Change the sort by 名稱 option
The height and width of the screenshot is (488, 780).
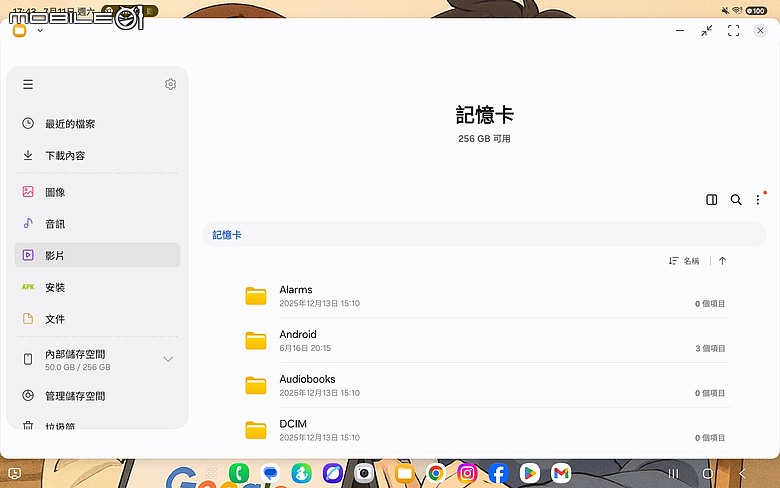coord(684,261)
